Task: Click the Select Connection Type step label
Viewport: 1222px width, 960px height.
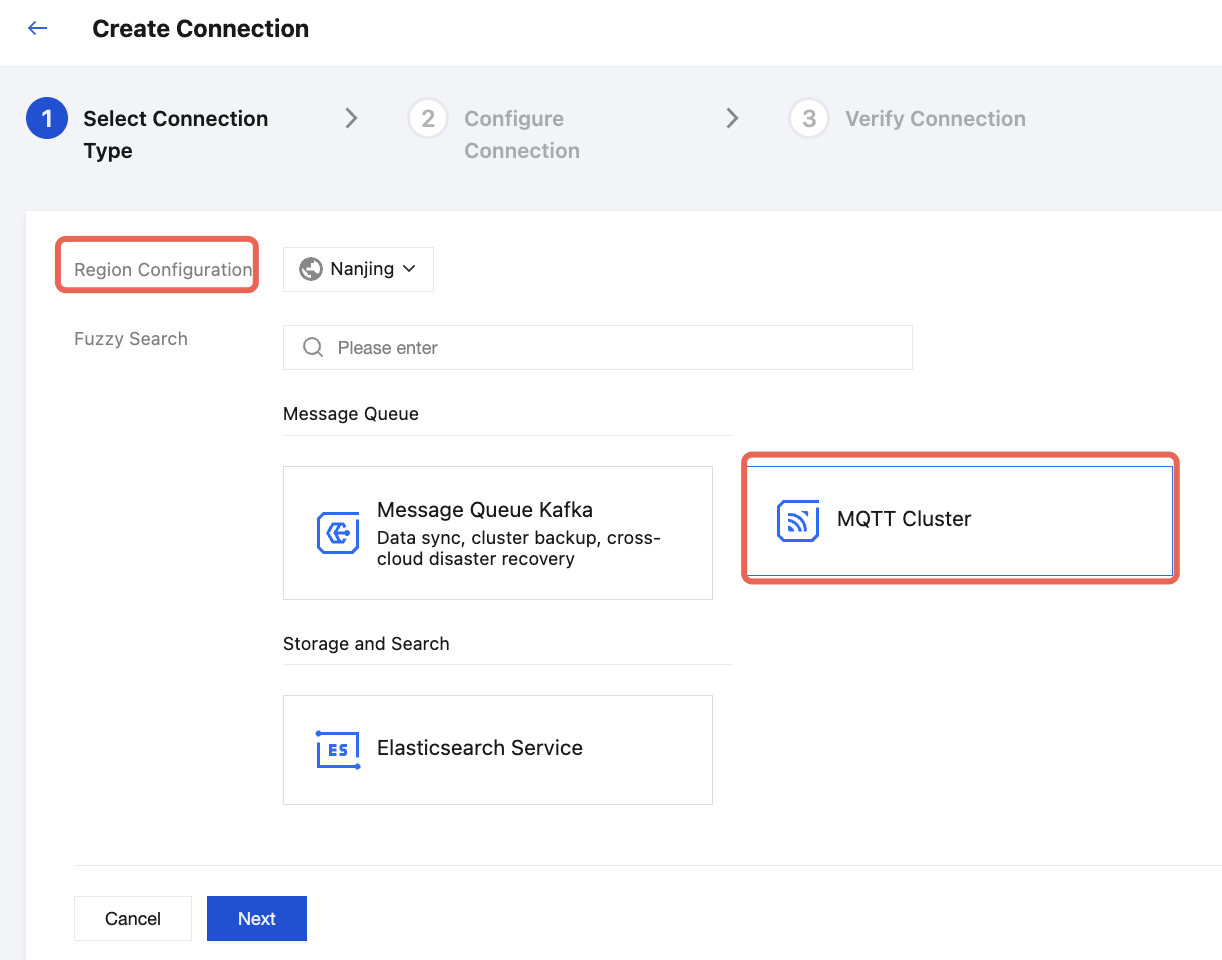Action: pos(175,134)
